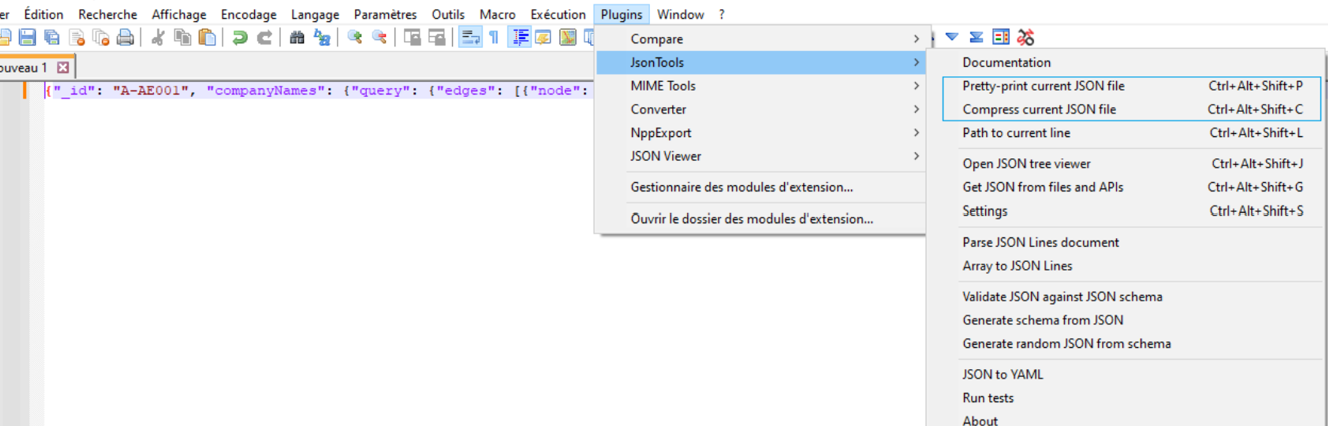Click the green Undo arrow icon
1328x426 pixels.
coord(240,38)
